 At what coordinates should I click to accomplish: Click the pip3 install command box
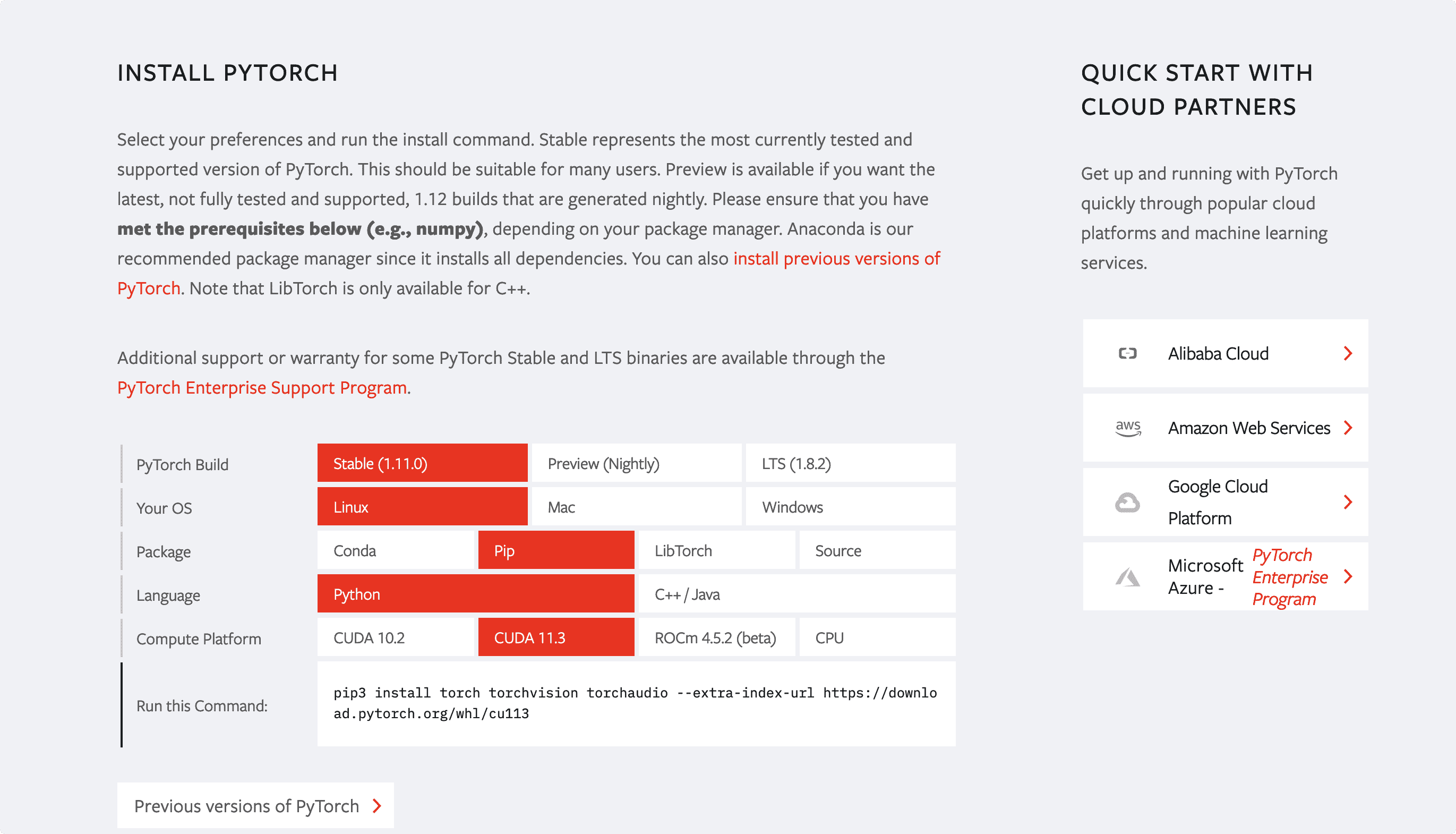pos(636,704)
